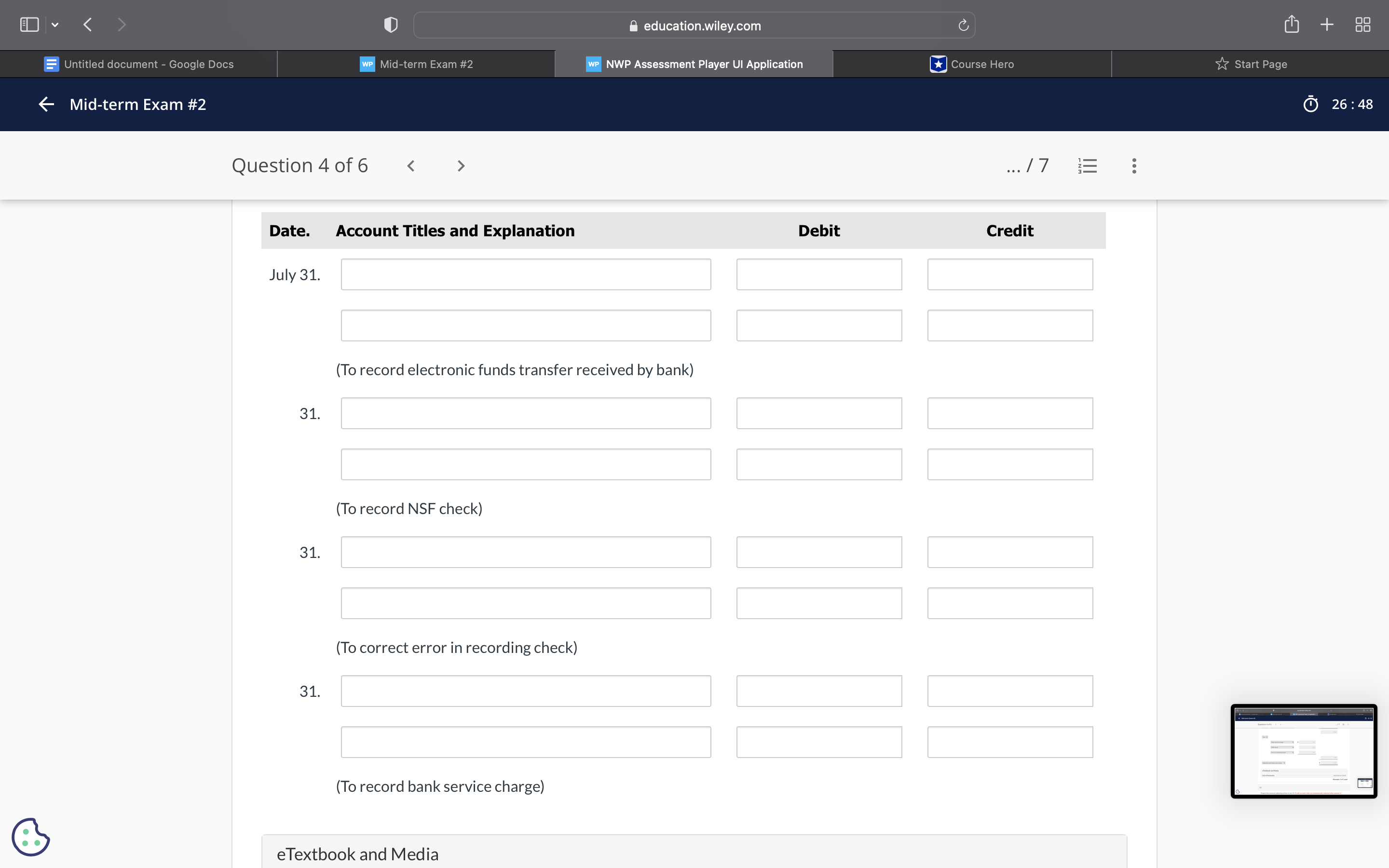
Task: Show the tab overview grid icon
Action: click(1362, 25)
